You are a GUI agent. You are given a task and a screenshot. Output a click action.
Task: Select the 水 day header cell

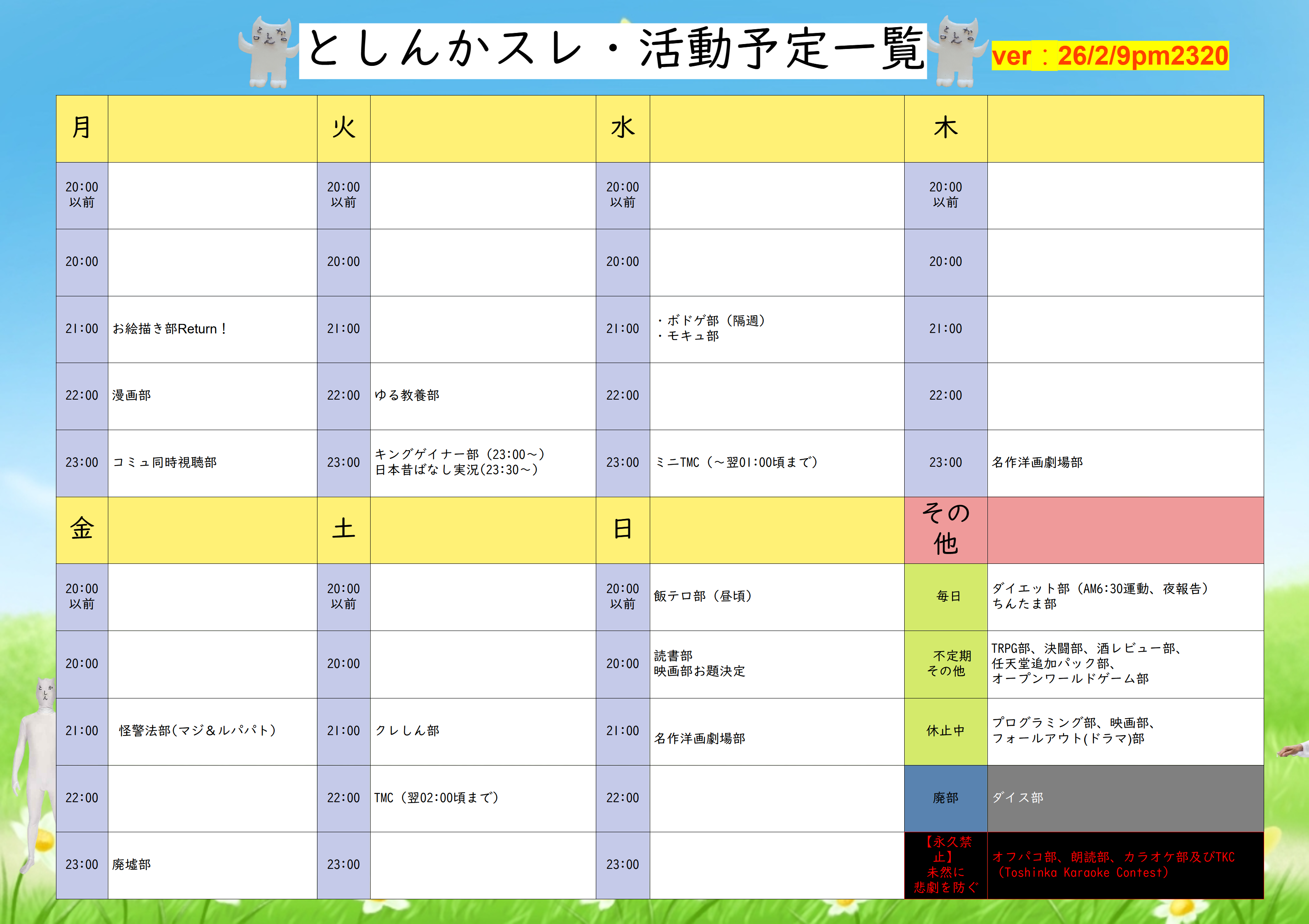(x=623, y=128)
